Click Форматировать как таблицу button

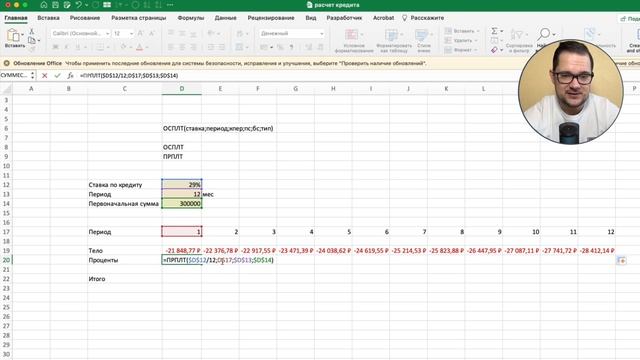point(394,41)
